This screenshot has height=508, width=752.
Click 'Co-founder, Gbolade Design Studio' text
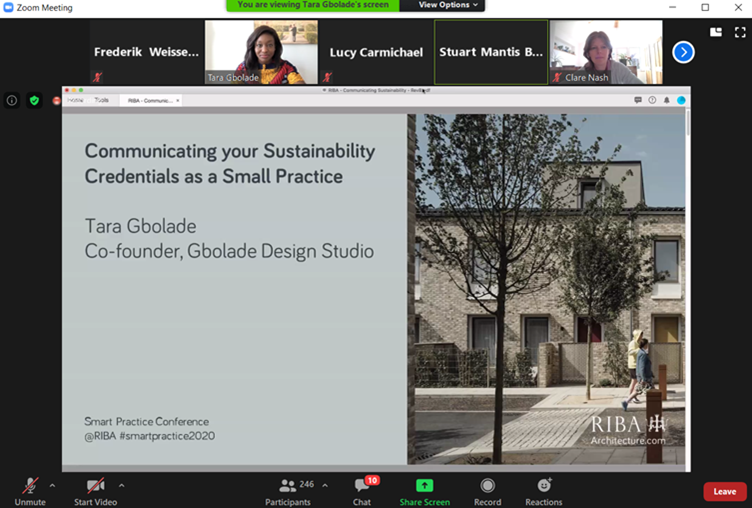pyautogui.click(x=229, y=251)
